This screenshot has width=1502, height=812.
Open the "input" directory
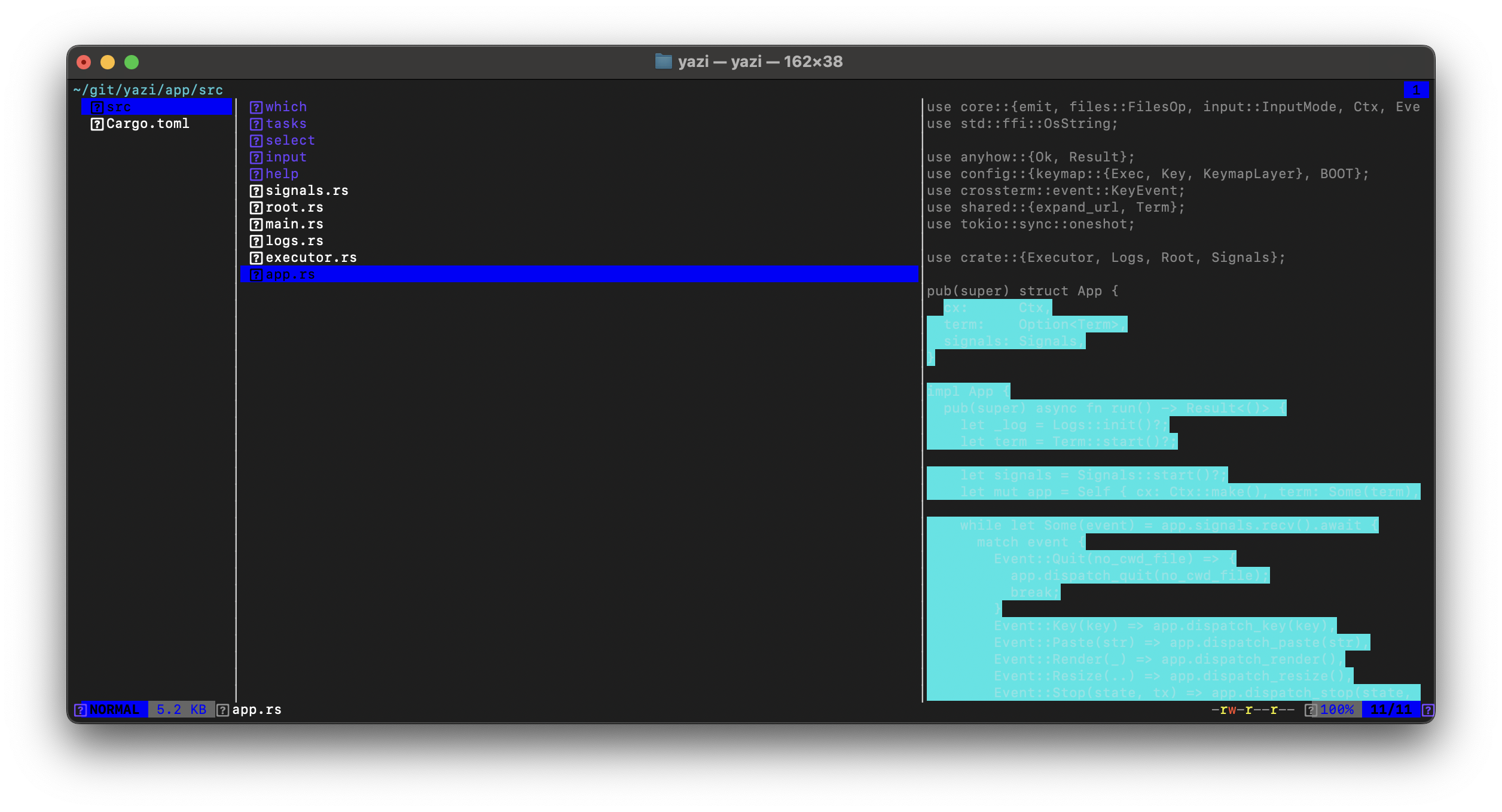[x=287, y=157]
